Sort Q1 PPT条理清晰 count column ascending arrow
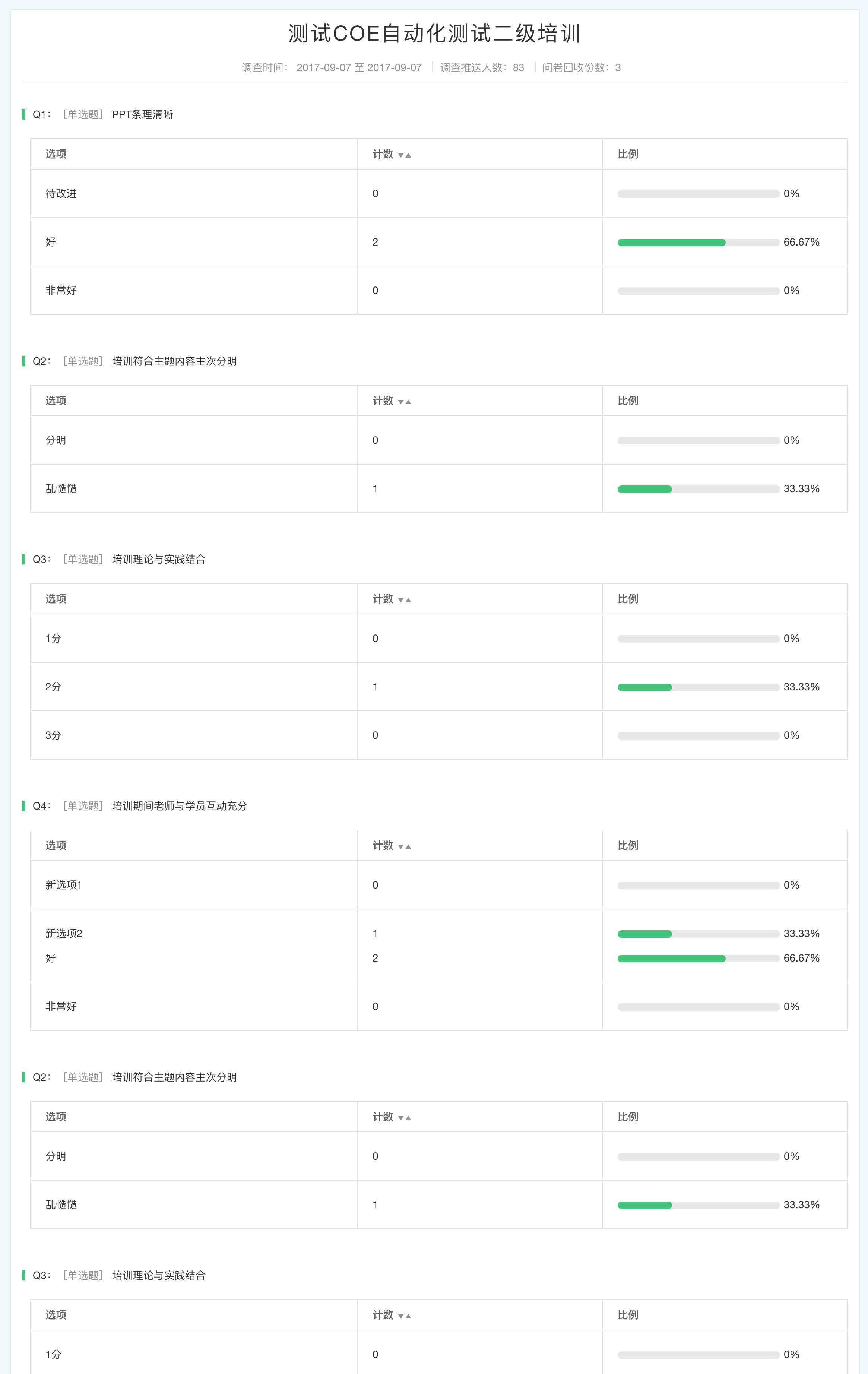The image size is (868, 1374). click(x=408, y=155)
